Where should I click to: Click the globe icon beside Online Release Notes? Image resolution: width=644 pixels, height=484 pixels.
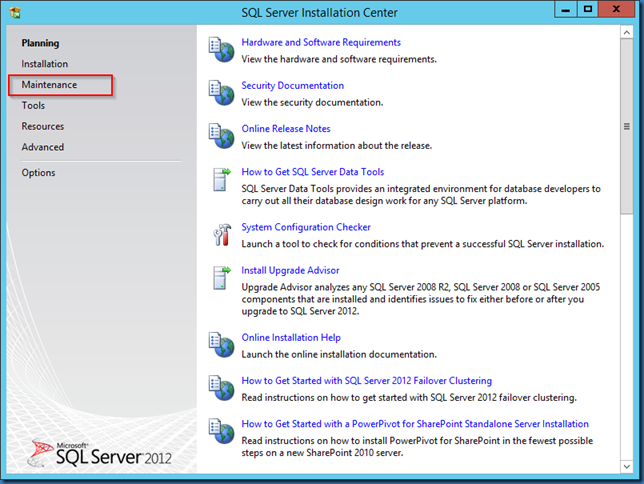[x=221, y=136]
